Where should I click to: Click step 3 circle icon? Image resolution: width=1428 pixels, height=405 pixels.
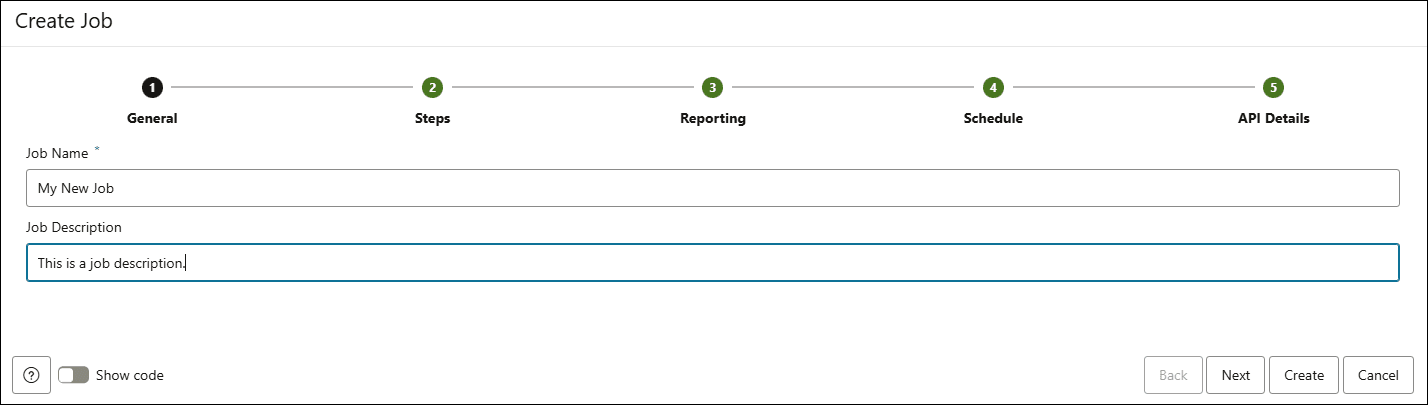click(x=712, y=88)
